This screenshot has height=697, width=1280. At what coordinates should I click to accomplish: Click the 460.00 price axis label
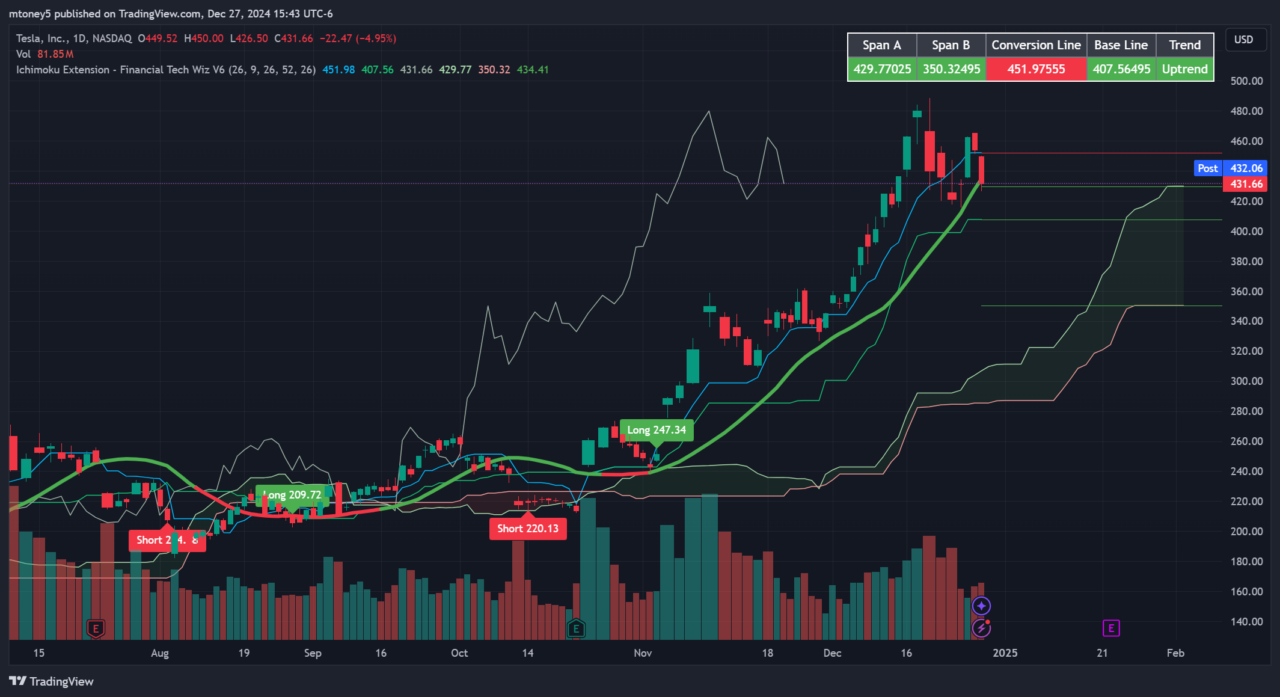pyautogui.click(x=1246, y=141)
